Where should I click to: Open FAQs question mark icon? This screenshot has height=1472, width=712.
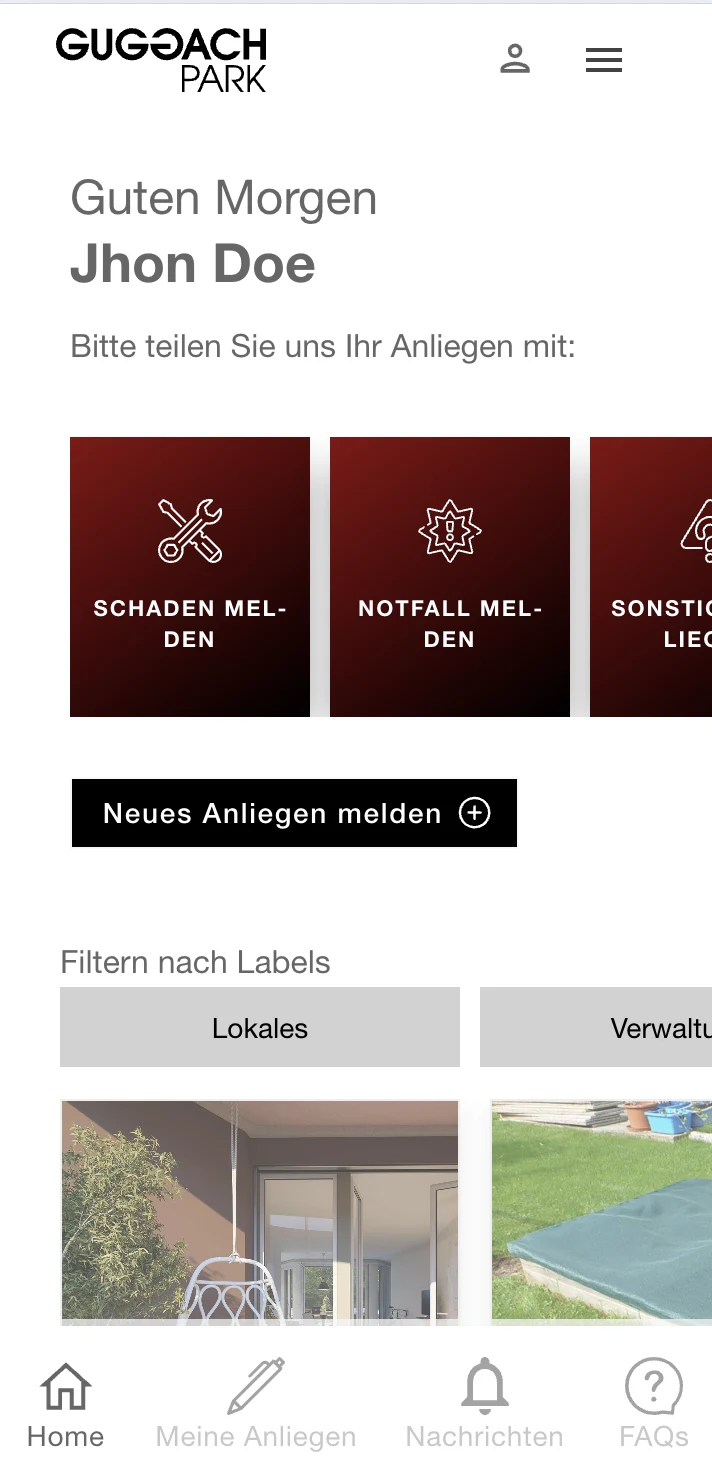(x=654, y=1387)
